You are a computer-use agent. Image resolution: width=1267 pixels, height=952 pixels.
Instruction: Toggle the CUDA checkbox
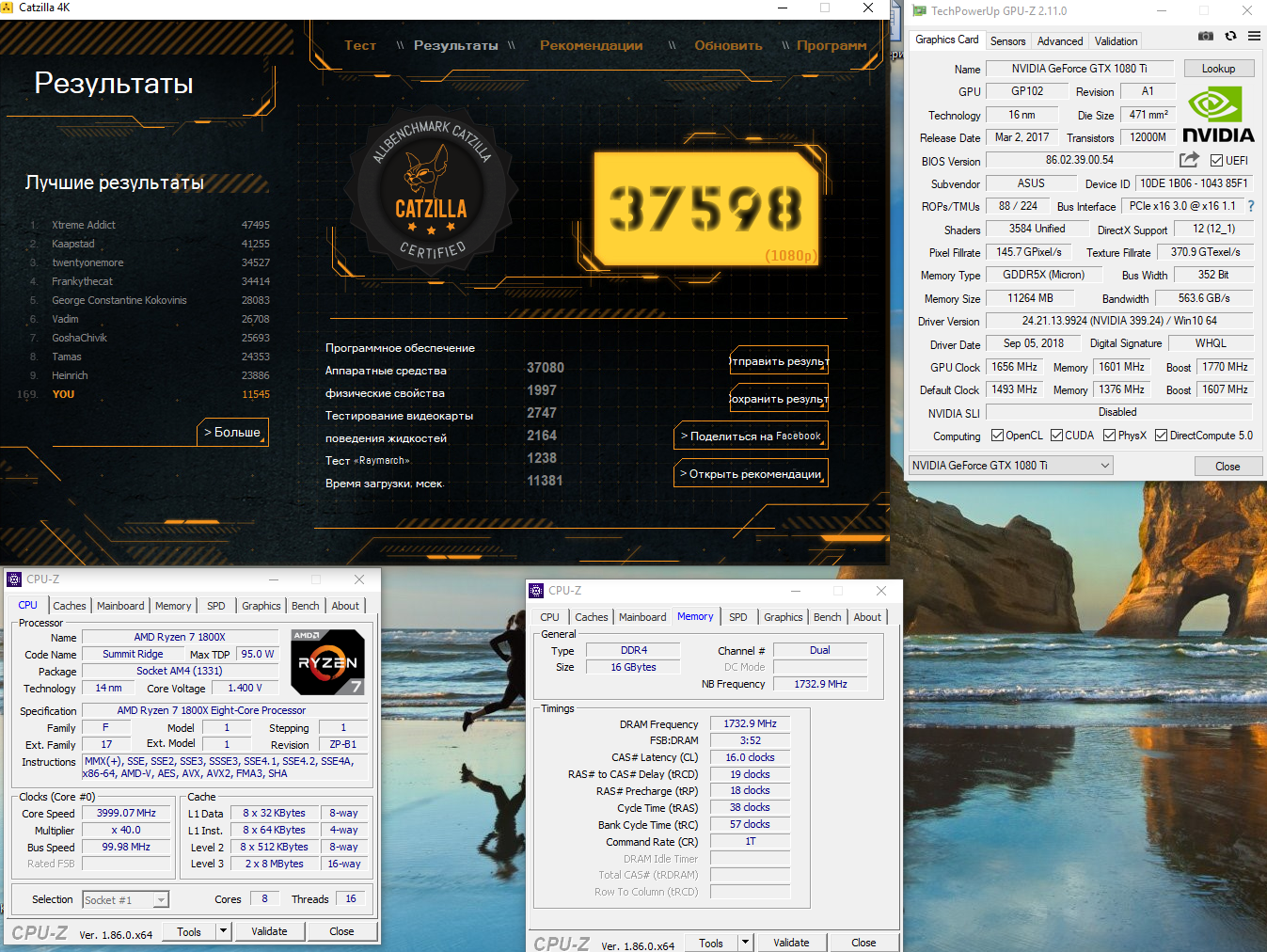coord(1056,436)
